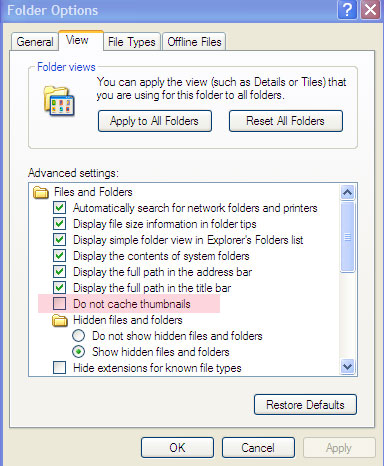The image size is (384, 466).
Task: Uncheck Automatically search for network folders
Action: coord(60,208)
